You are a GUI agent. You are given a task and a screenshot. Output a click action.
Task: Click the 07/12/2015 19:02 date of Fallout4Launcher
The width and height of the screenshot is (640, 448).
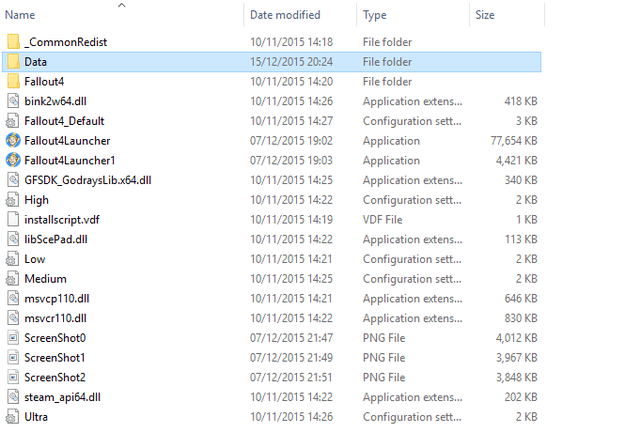[x=291, y=140]
